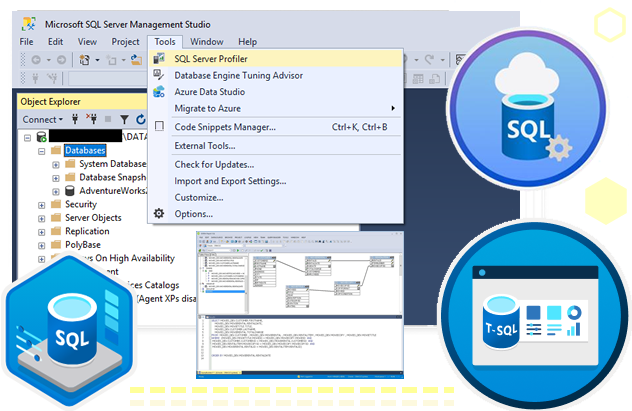Expand the Server Objects folder

42,218
